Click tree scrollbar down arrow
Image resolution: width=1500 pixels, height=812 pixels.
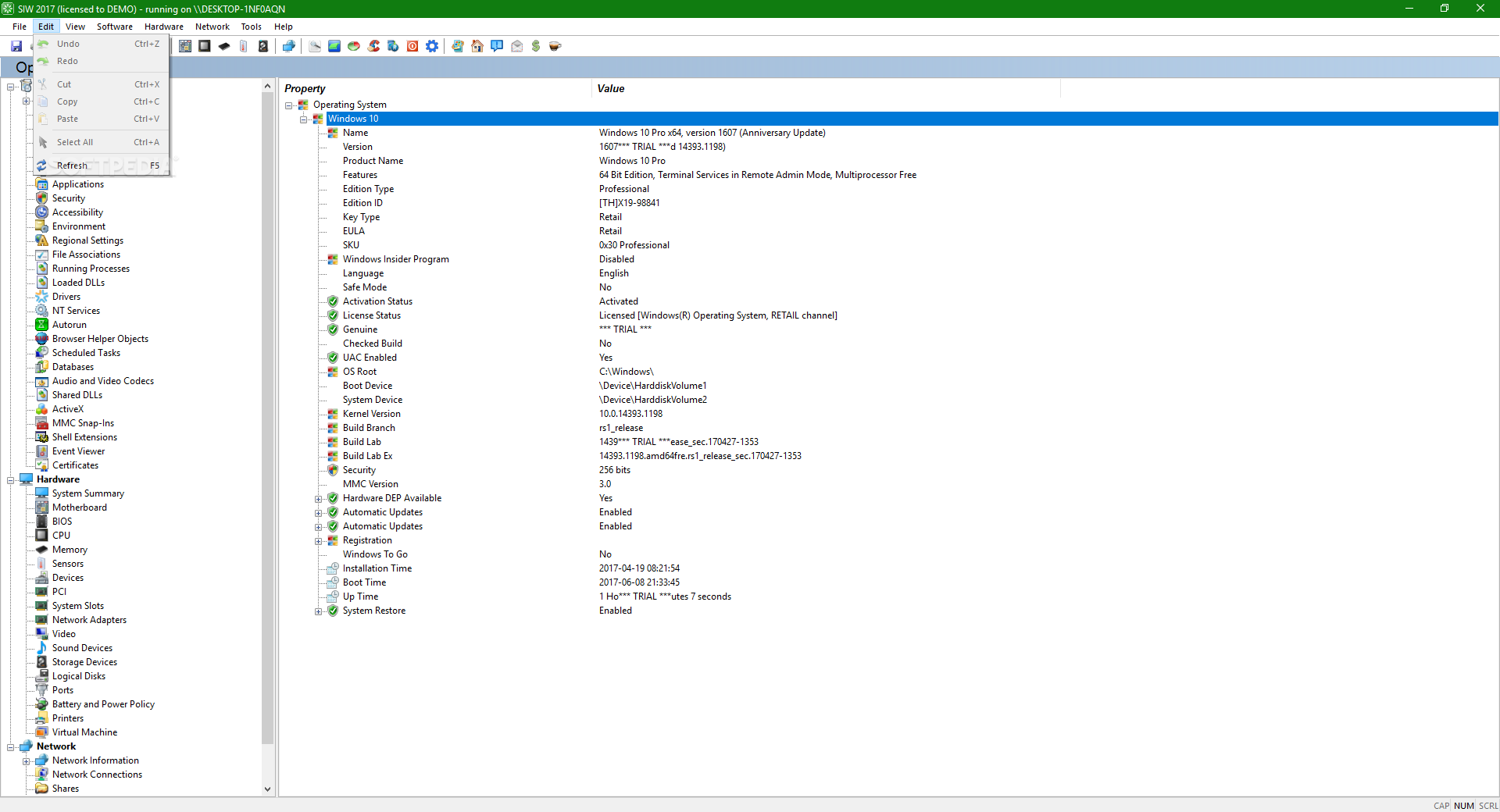268,789
